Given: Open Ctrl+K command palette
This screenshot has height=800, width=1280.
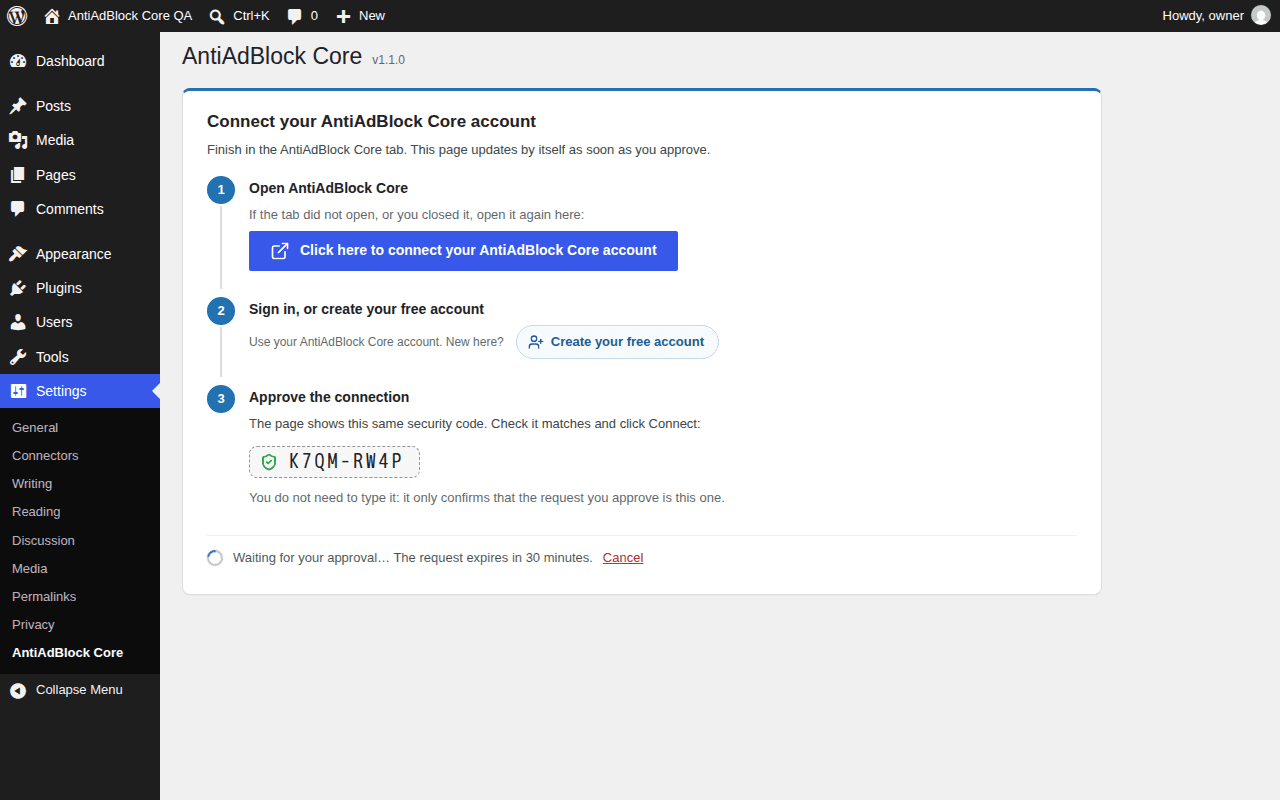Looking at the screenshot, I should 240,16.
